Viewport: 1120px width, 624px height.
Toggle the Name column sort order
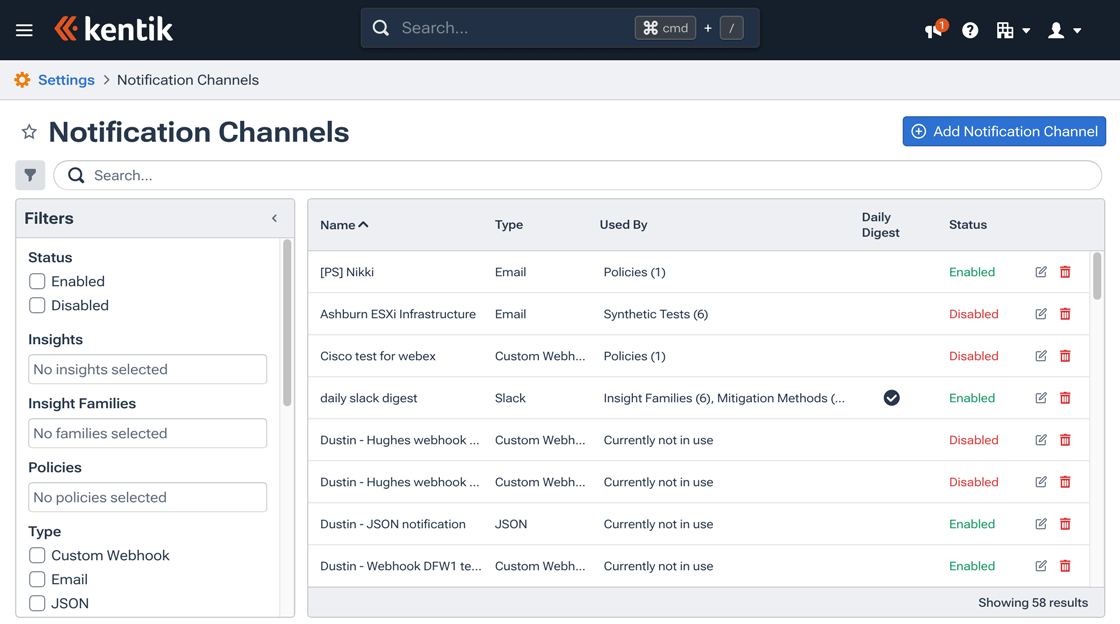click(343, 225)
